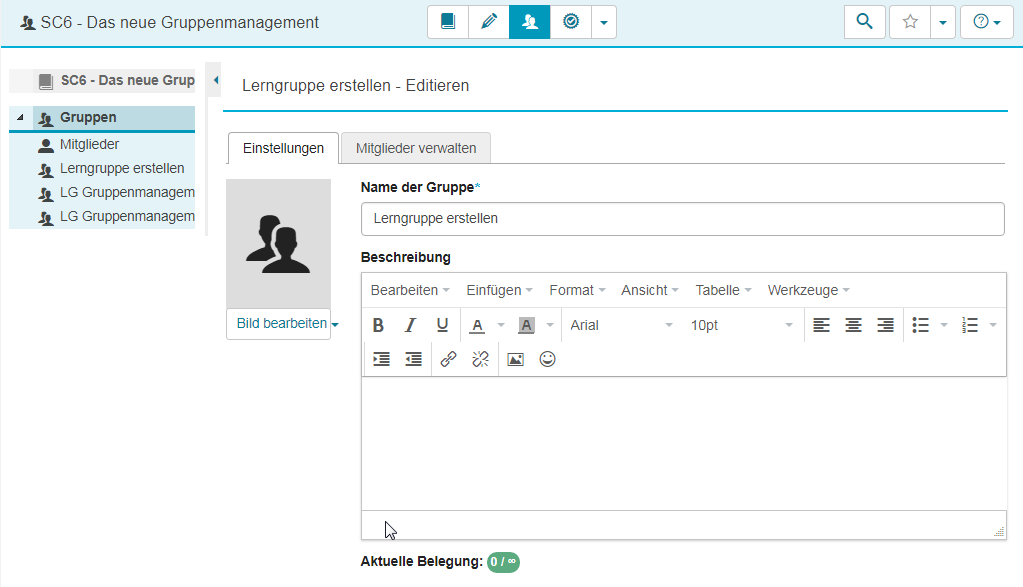Toggle bold formatting in the editor

pyautogui.click(x=378, y=325)
